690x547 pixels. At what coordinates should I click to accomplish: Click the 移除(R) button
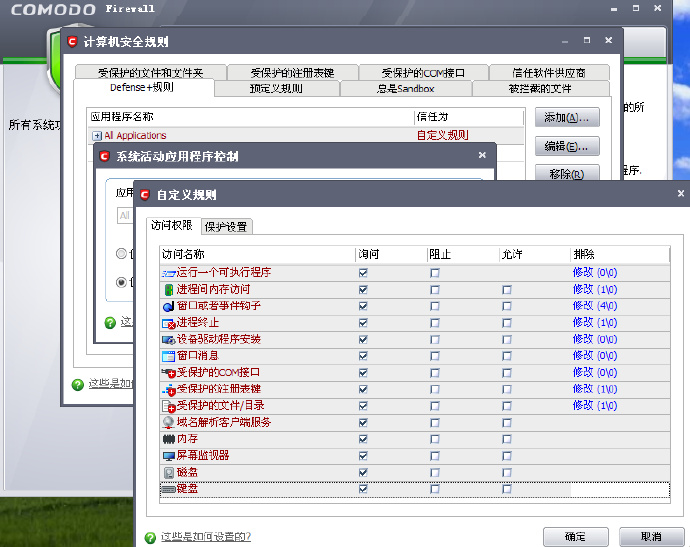pos(567,173)
